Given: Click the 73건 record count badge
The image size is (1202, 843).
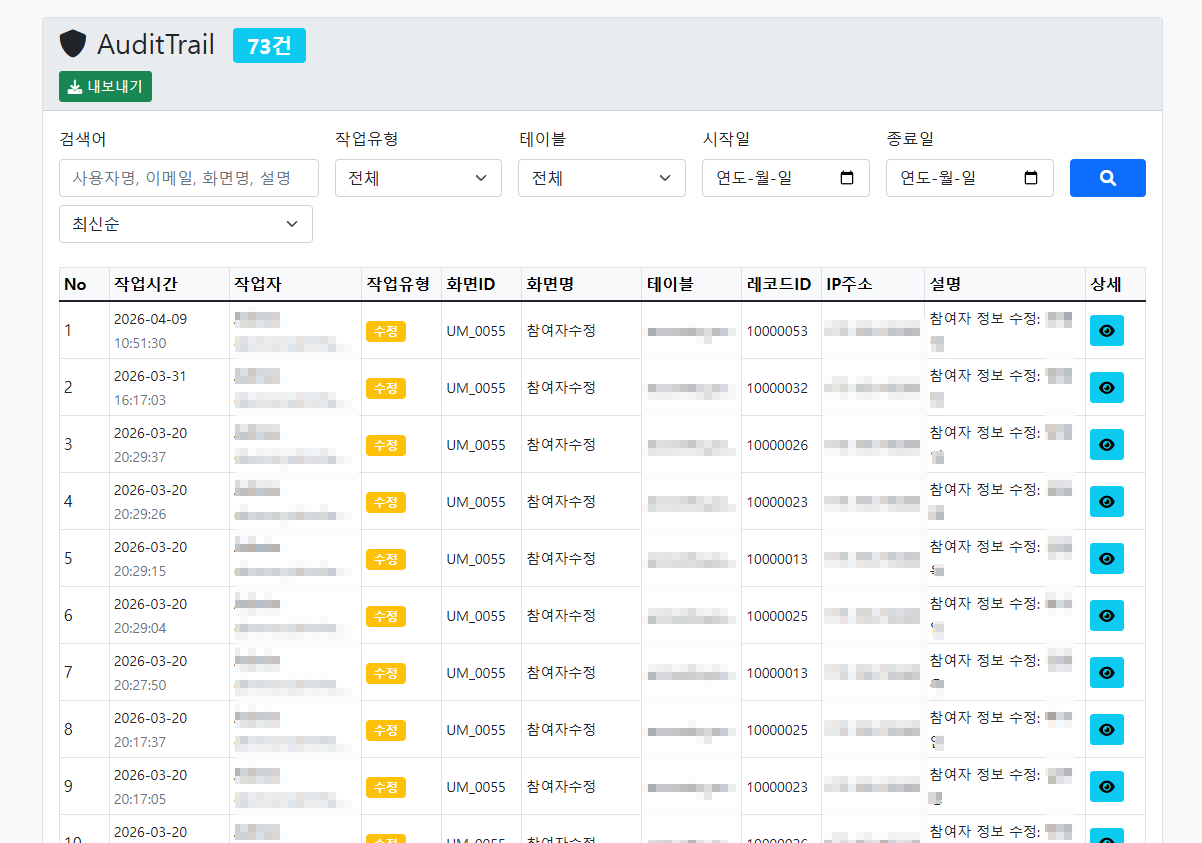Looking at the screenshot, I should (x=268, y=44).
